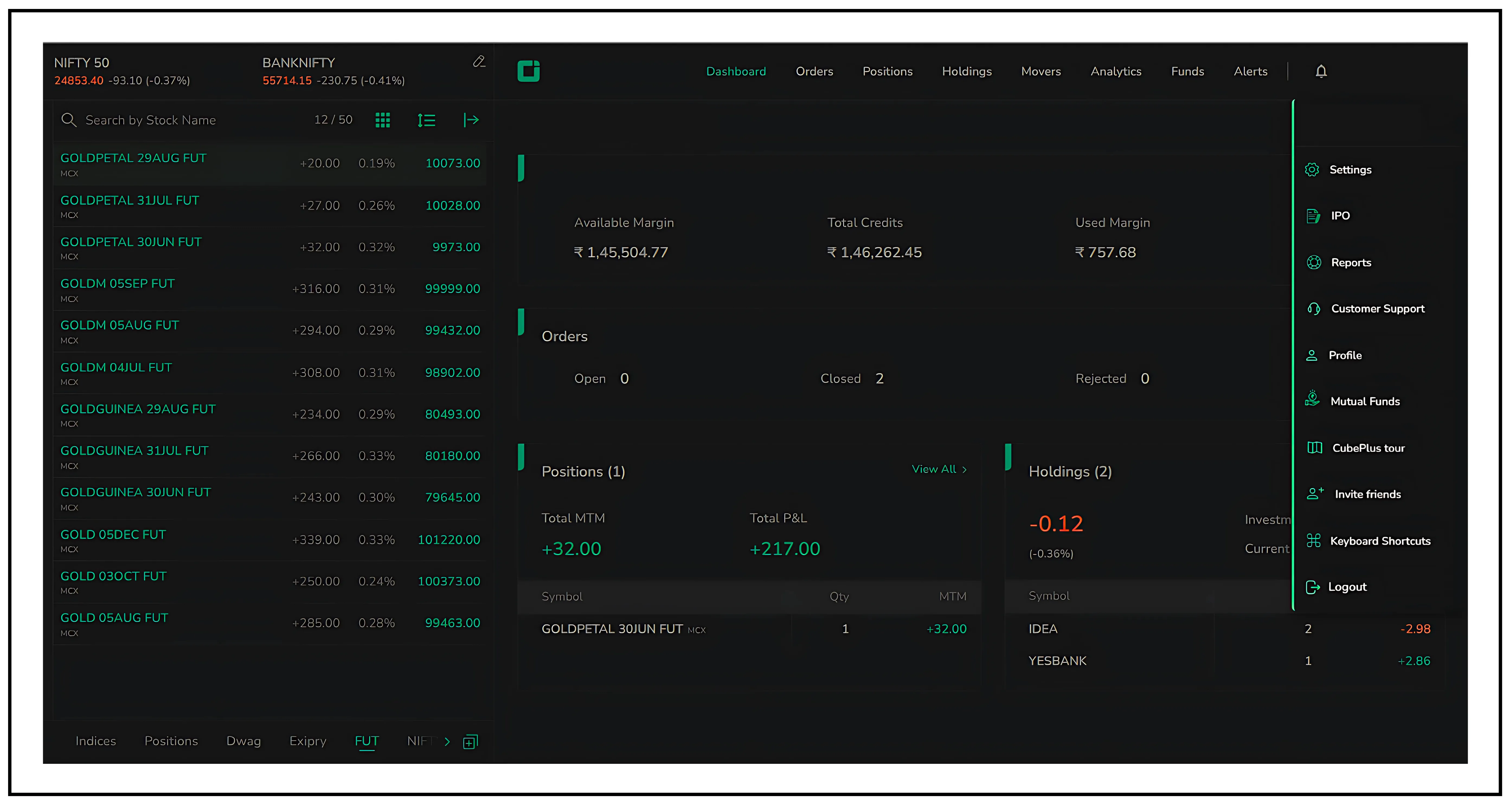Click the Reports lifebuoy icon

tap(1314, 262)
